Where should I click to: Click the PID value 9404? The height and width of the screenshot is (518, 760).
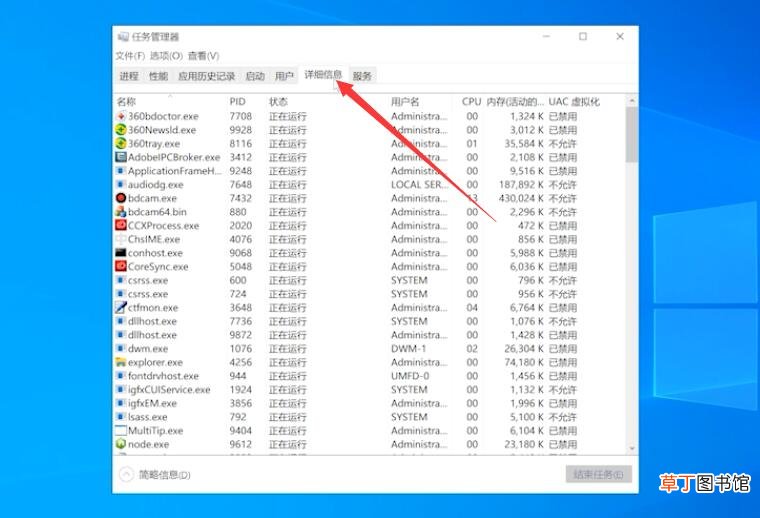click(240, 430)
